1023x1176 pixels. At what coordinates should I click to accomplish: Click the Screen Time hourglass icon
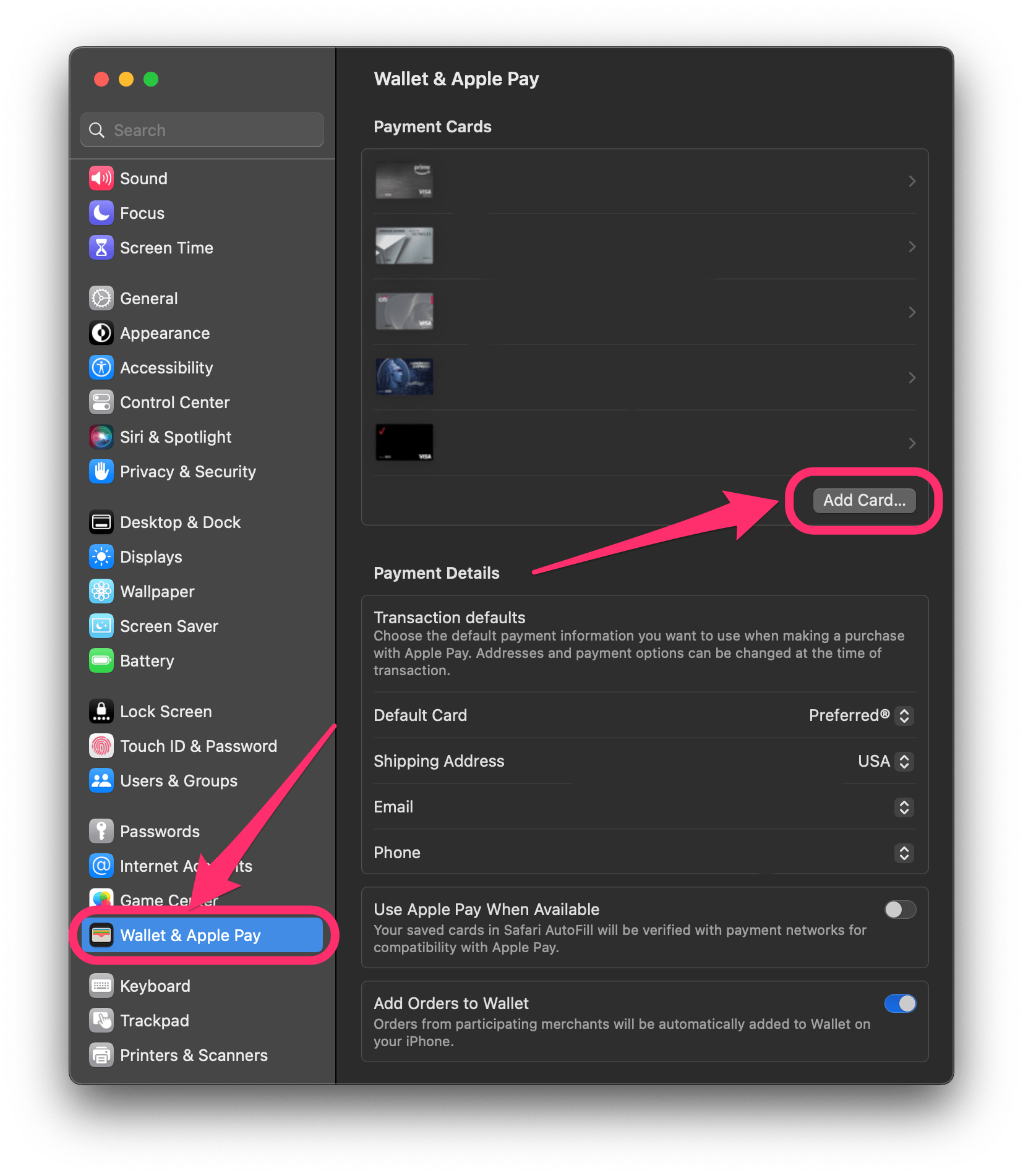(101, 248)
